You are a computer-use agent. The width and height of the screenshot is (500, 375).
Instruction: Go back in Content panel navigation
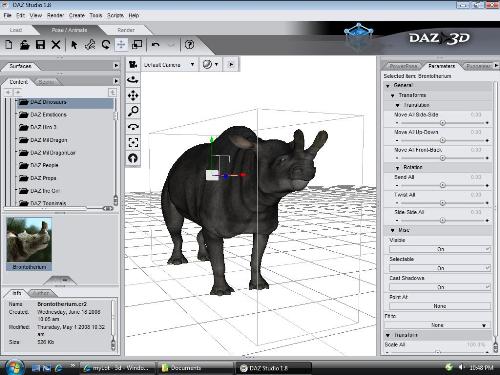point(8,92)
